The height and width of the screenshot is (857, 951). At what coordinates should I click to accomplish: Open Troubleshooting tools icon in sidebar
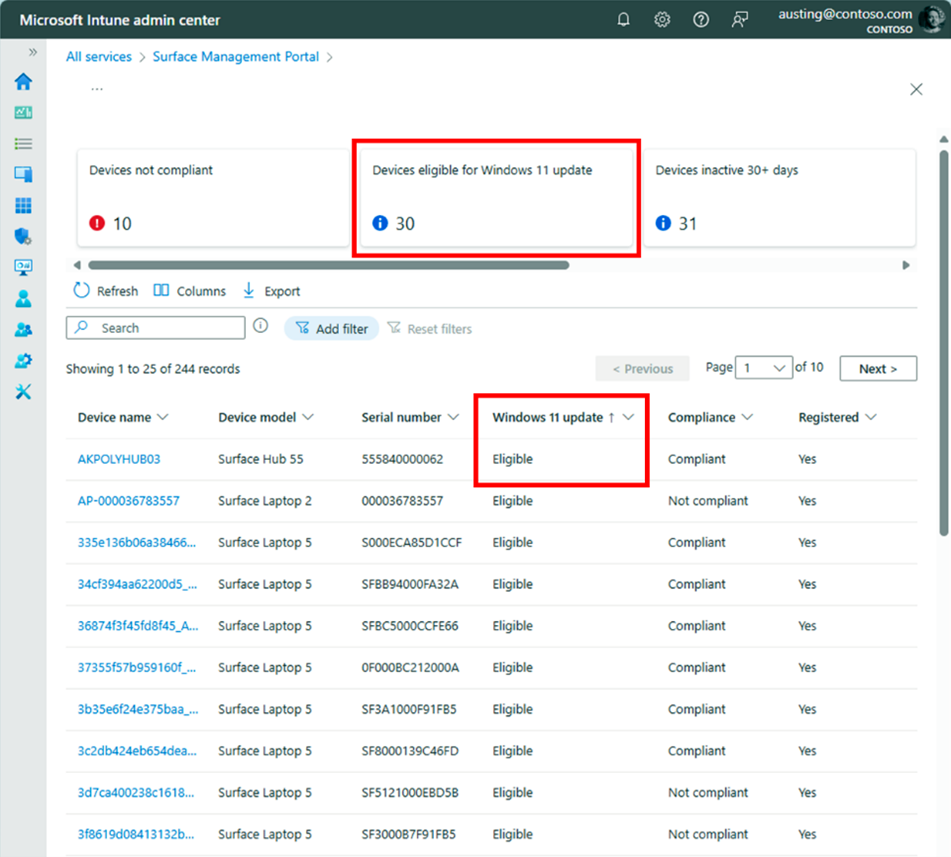tap(23, 391)
